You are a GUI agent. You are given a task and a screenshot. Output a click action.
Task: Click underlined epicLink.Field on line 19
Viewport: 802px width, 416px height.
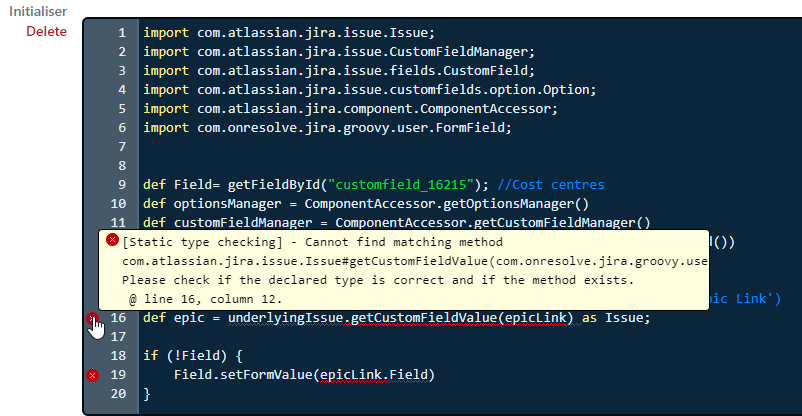point(373,375)
